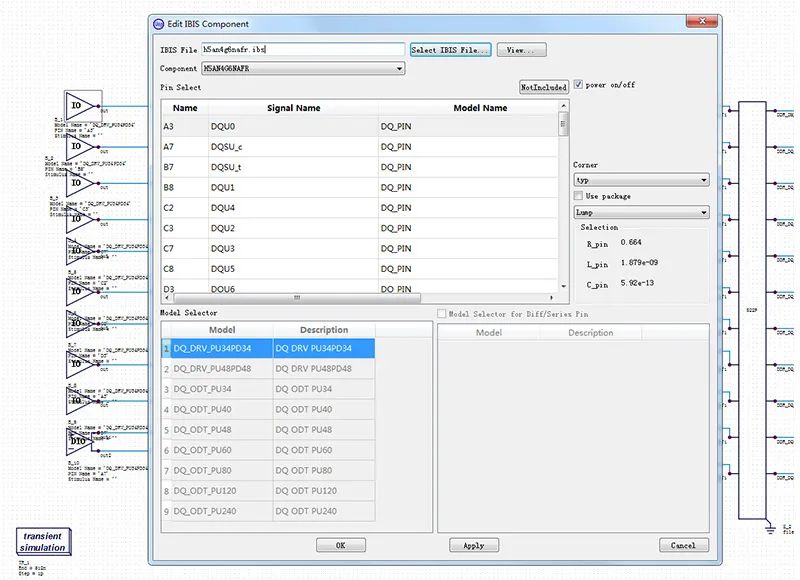Click the Edit IBIS Component title icon
Image resolution: width=800 pixels, height=580 pixels.
pos(159,24)
